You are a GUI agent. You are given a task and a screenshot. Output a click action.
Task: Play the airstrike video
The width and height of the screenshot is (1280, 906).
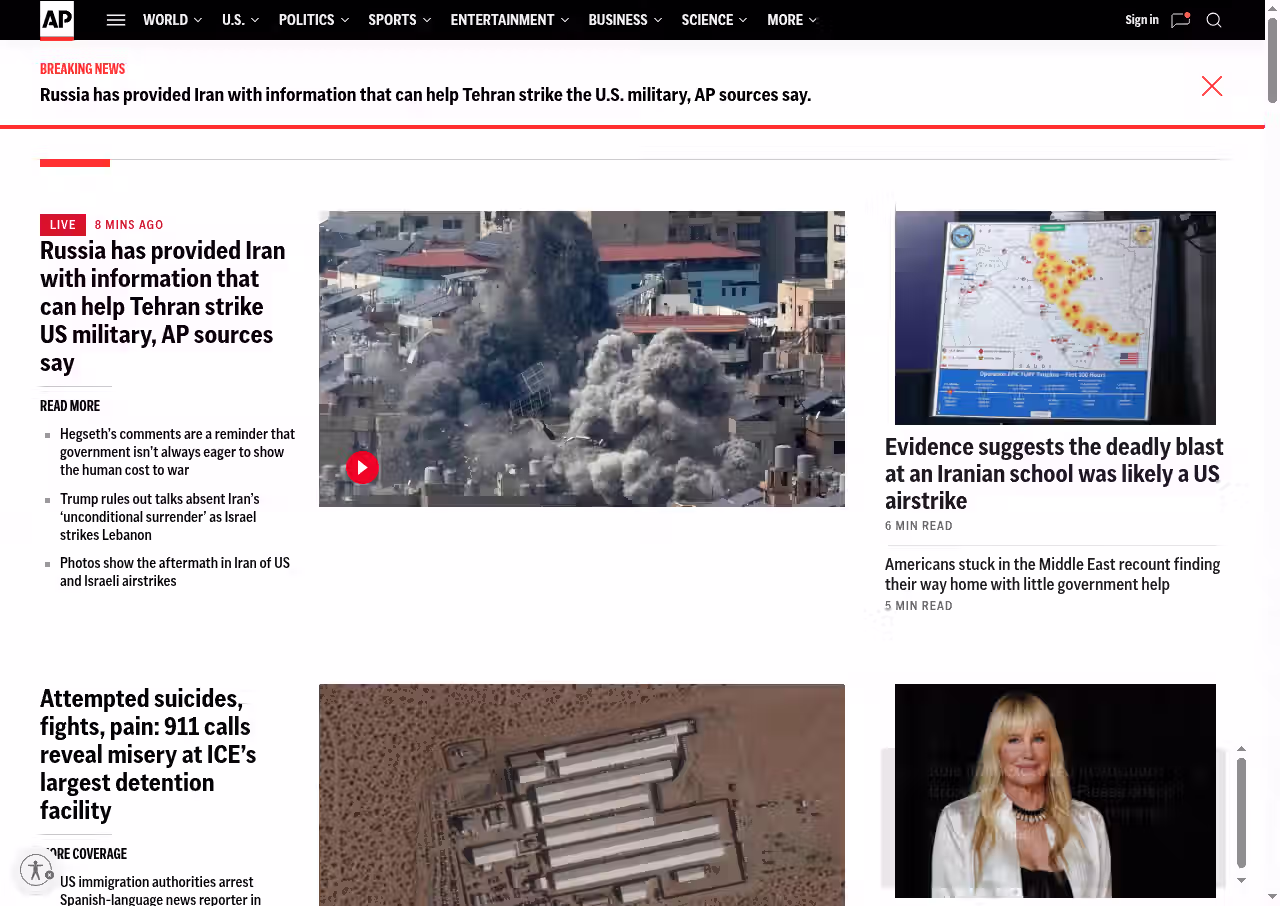click(362, 467)
